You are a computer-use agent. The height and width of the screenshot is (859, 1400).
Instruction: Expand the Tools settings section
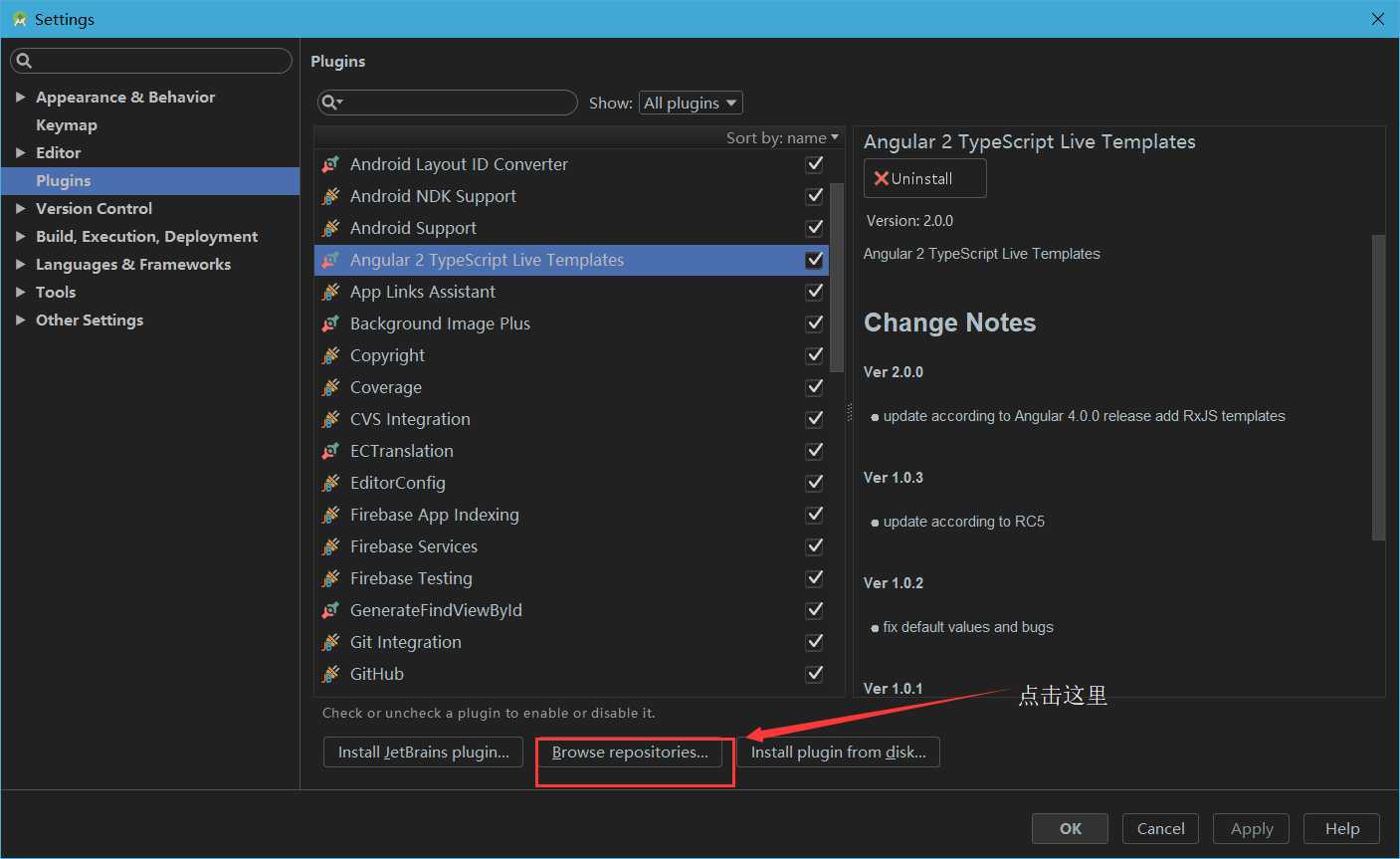(20, 292)
